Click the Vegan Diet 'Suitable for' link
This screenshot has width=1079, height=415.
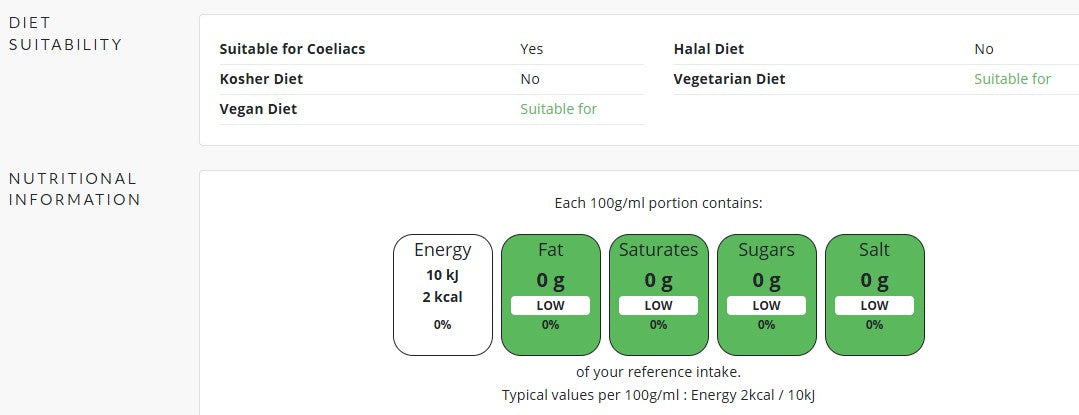click(558, 109)
